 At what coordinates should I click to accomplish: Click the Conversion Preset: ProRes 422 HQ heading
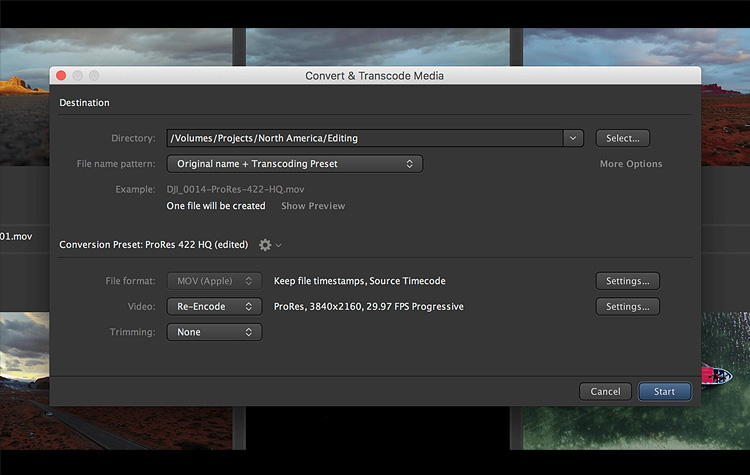154,244
